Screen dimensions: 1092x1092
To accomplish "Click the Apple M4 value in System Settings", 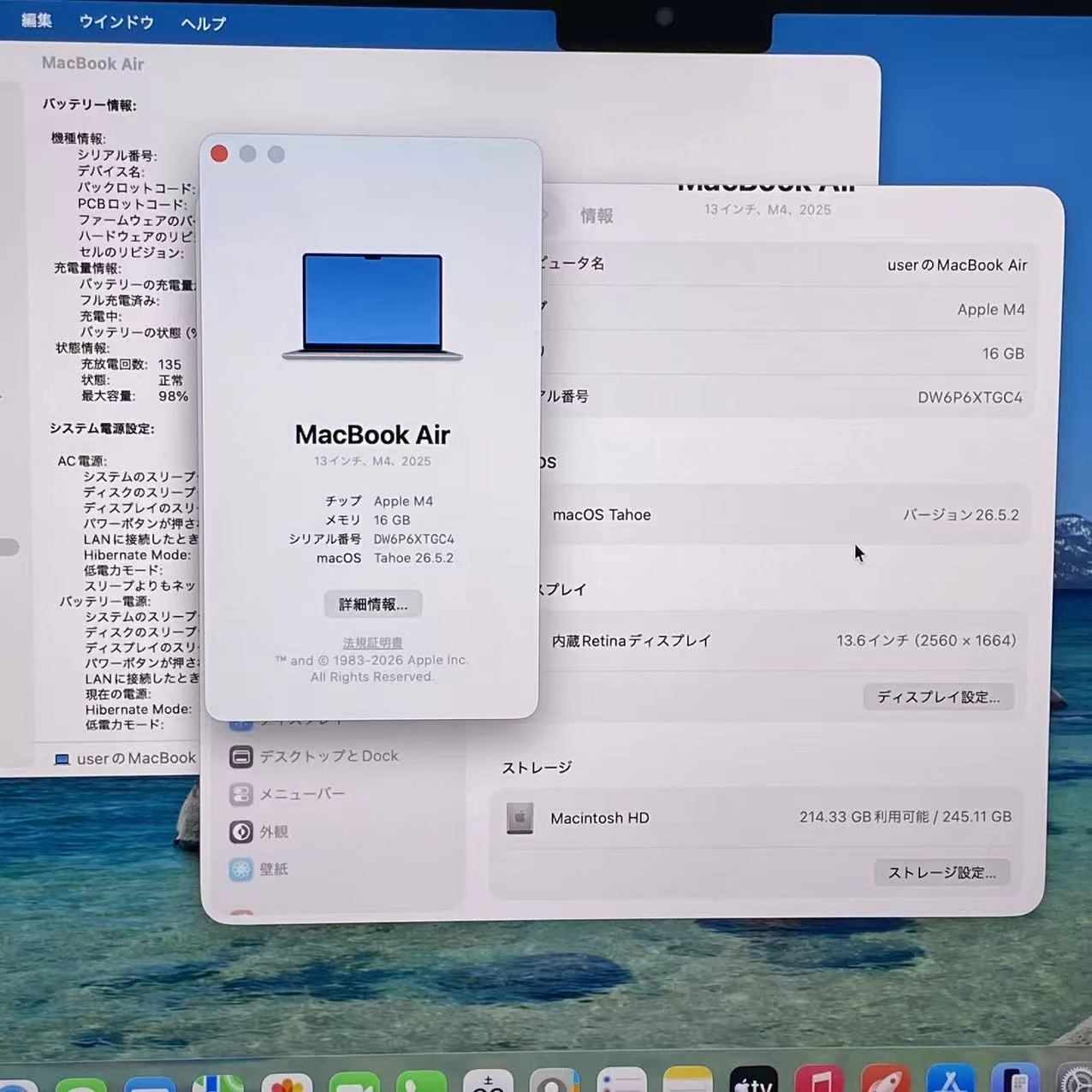I will click(x=991, y=310).
